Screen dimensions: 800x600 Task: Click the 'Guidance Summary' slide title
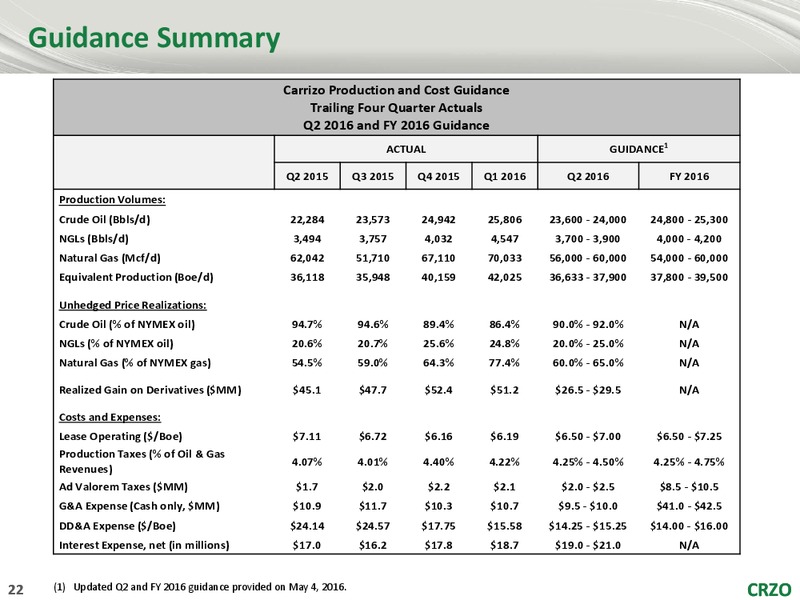tap(154, 39)
